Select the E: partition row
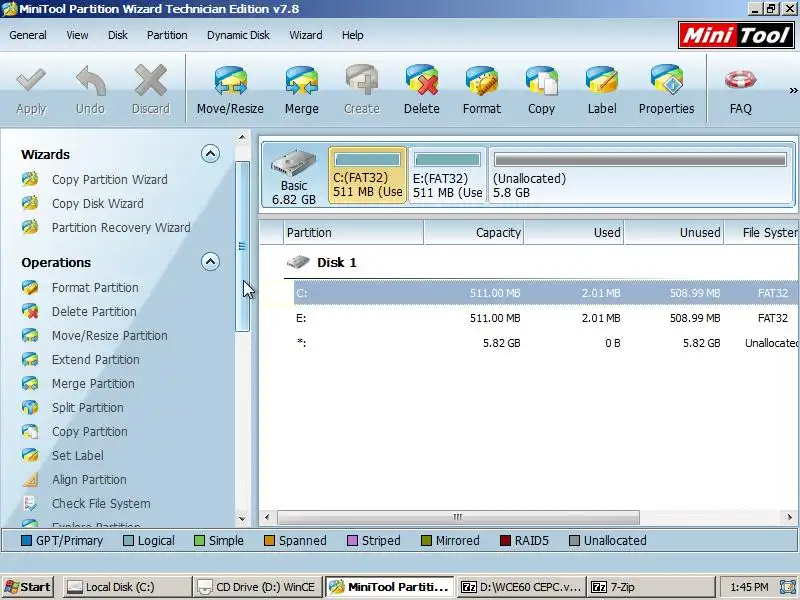The image size is (800, 600). tap(546, 318)
